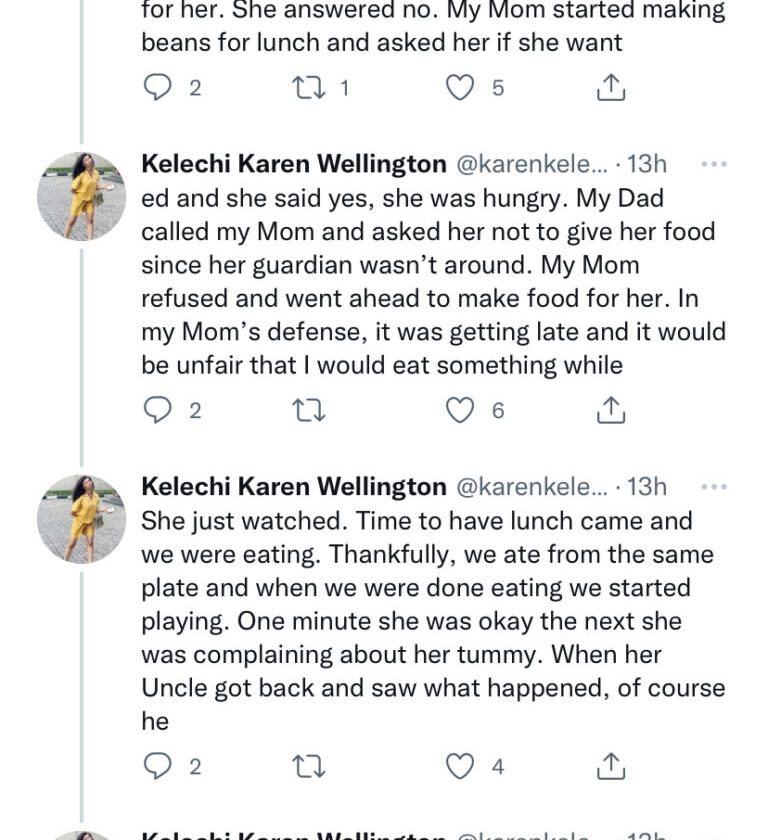The height and width of the screenshot is (840, 768).
Task: Reply to the 'She just watched' tweet
Action: click(x=158, y=767)
